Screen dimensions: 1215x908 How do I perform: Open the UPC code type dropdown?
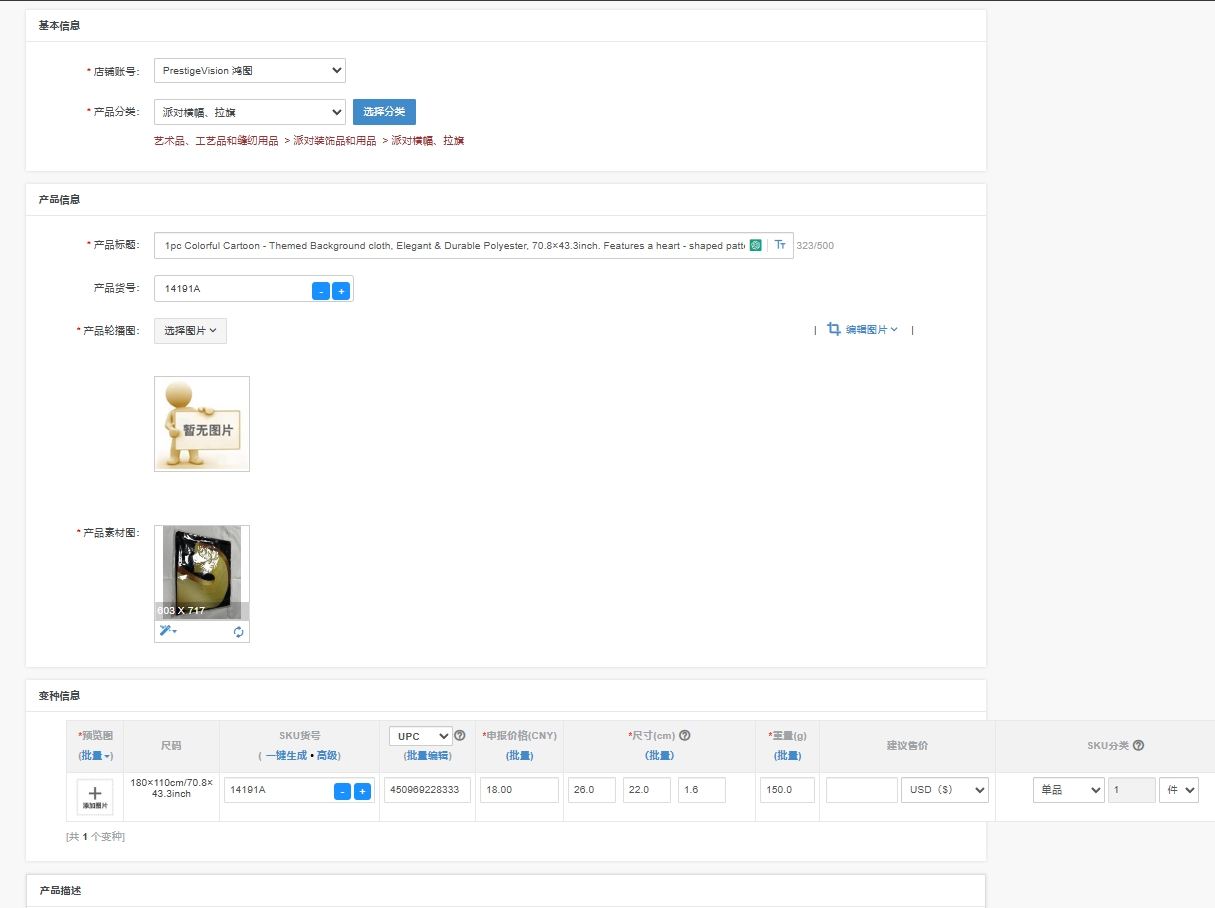point(420,736)
